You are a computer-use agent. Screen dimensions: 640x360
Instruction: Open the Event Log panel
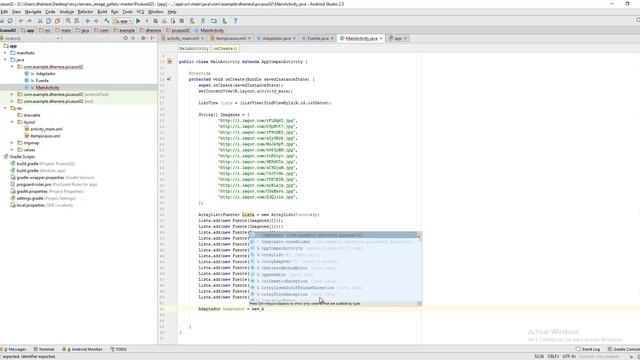coord(587,349)
